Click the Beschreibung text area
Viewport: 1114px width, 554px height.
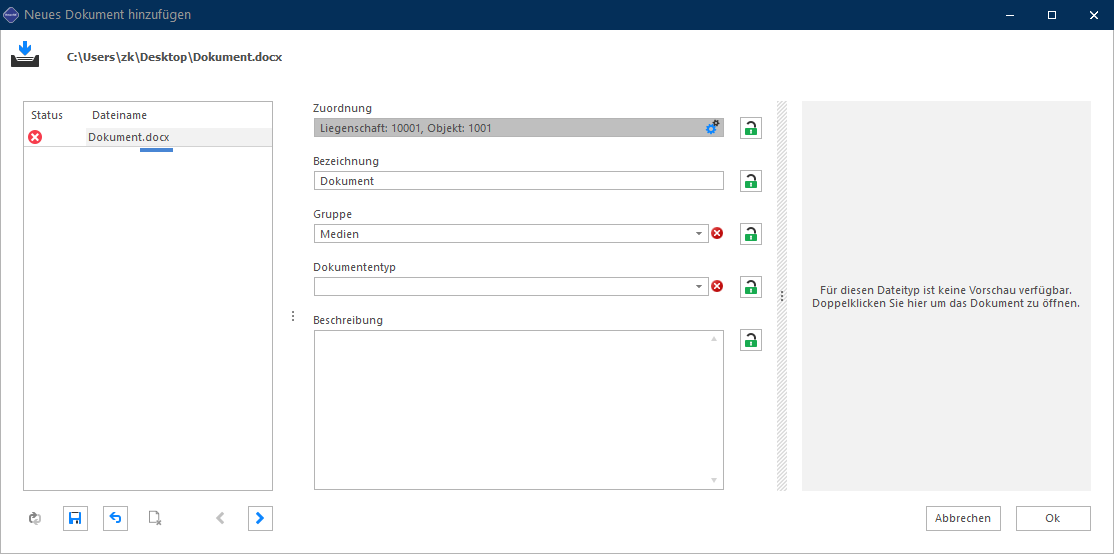(519, 410)
